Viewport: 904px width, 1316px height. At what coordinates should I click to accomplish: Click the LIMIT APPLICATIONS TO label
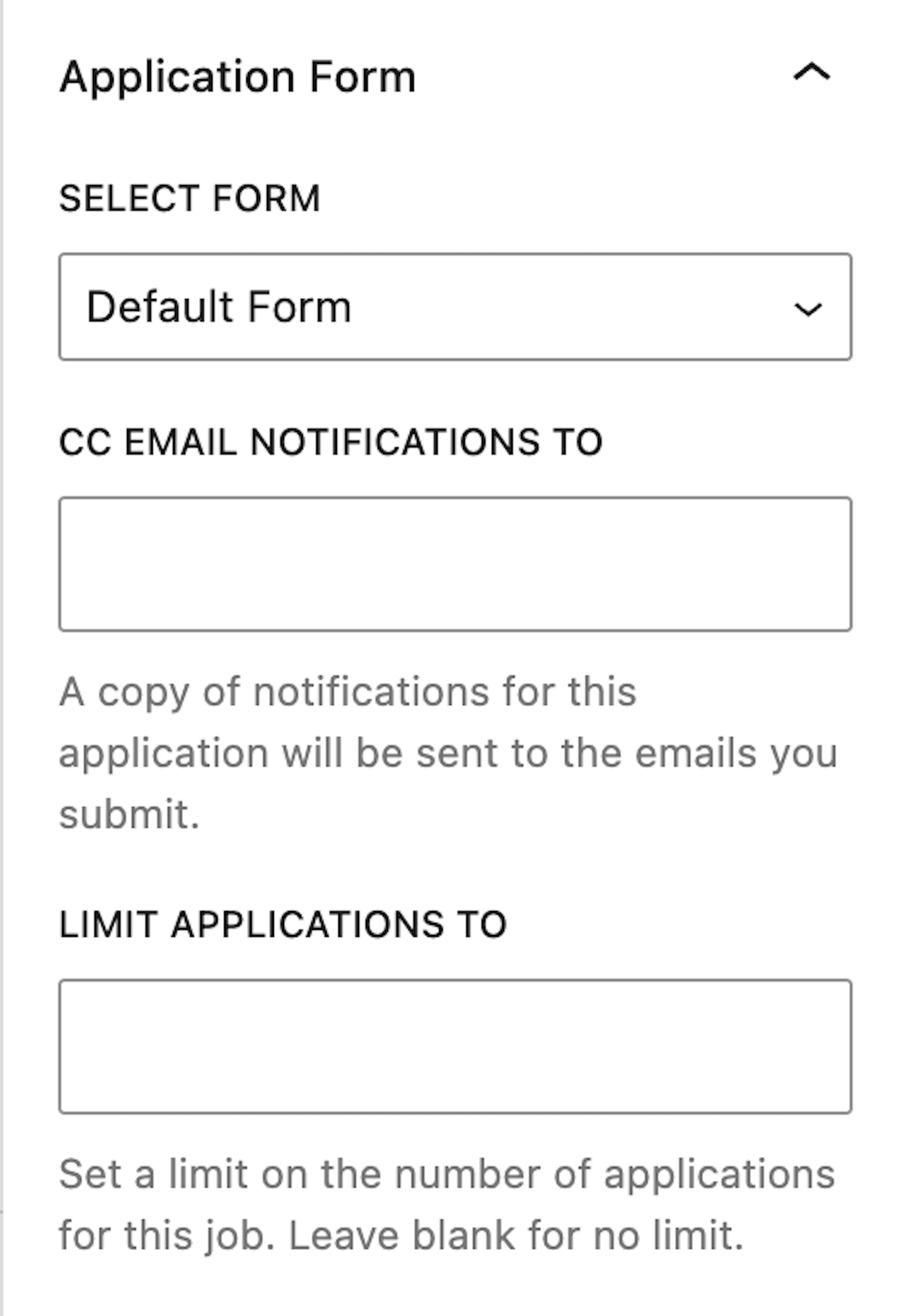click(283, 925)
